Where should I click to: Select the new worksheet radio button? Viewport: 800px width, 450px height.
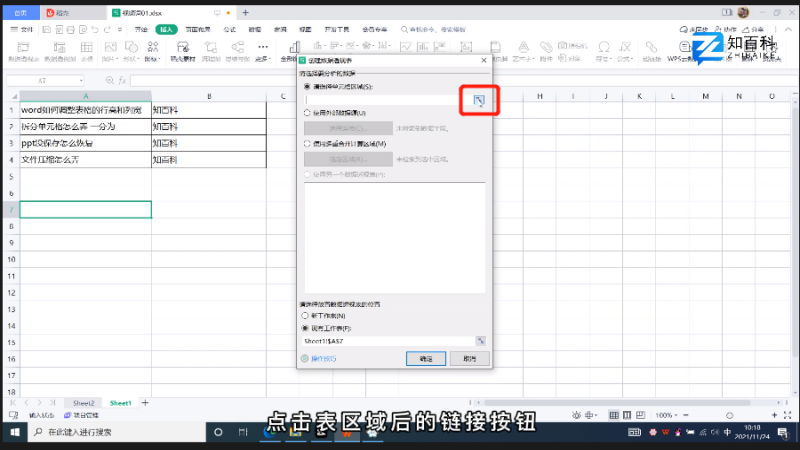click(x=306, y=315)
